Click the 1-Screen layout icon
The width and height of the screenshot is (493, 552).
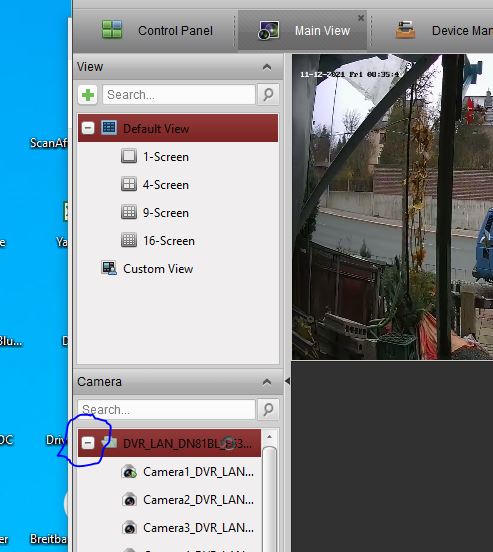pos(129,156)
